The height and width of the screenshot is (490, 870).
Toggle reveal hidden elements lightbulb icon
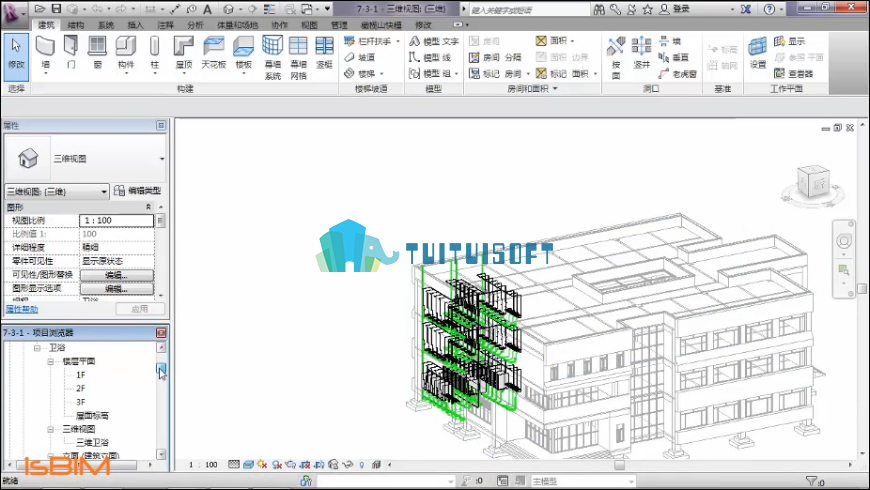362,464
